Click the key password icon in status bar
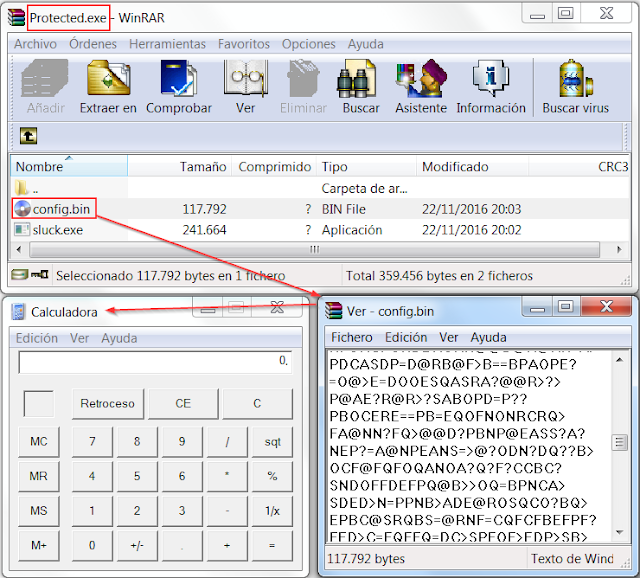The image size is (640, 578). [x=40, y=274]
